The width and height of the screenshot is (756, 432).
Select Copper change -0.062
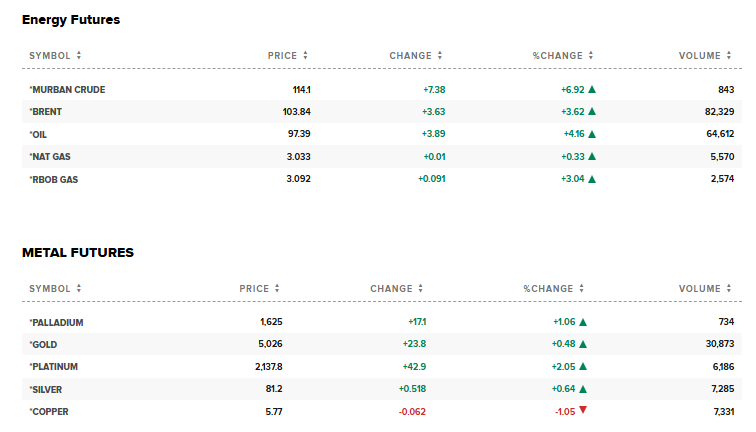coord(412,412)
